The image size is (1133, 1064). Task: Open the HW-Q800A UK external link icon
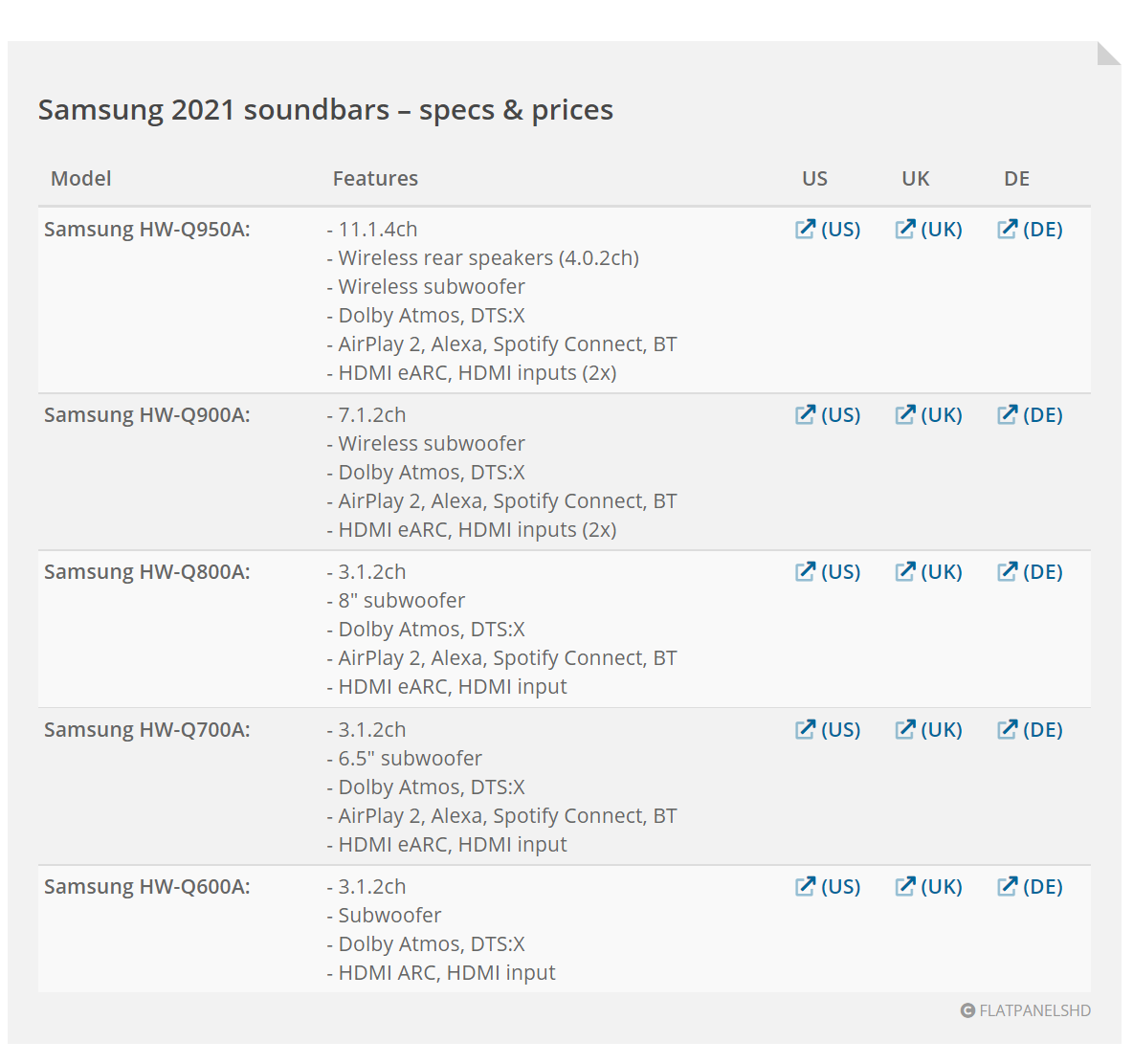click(904, 571)
